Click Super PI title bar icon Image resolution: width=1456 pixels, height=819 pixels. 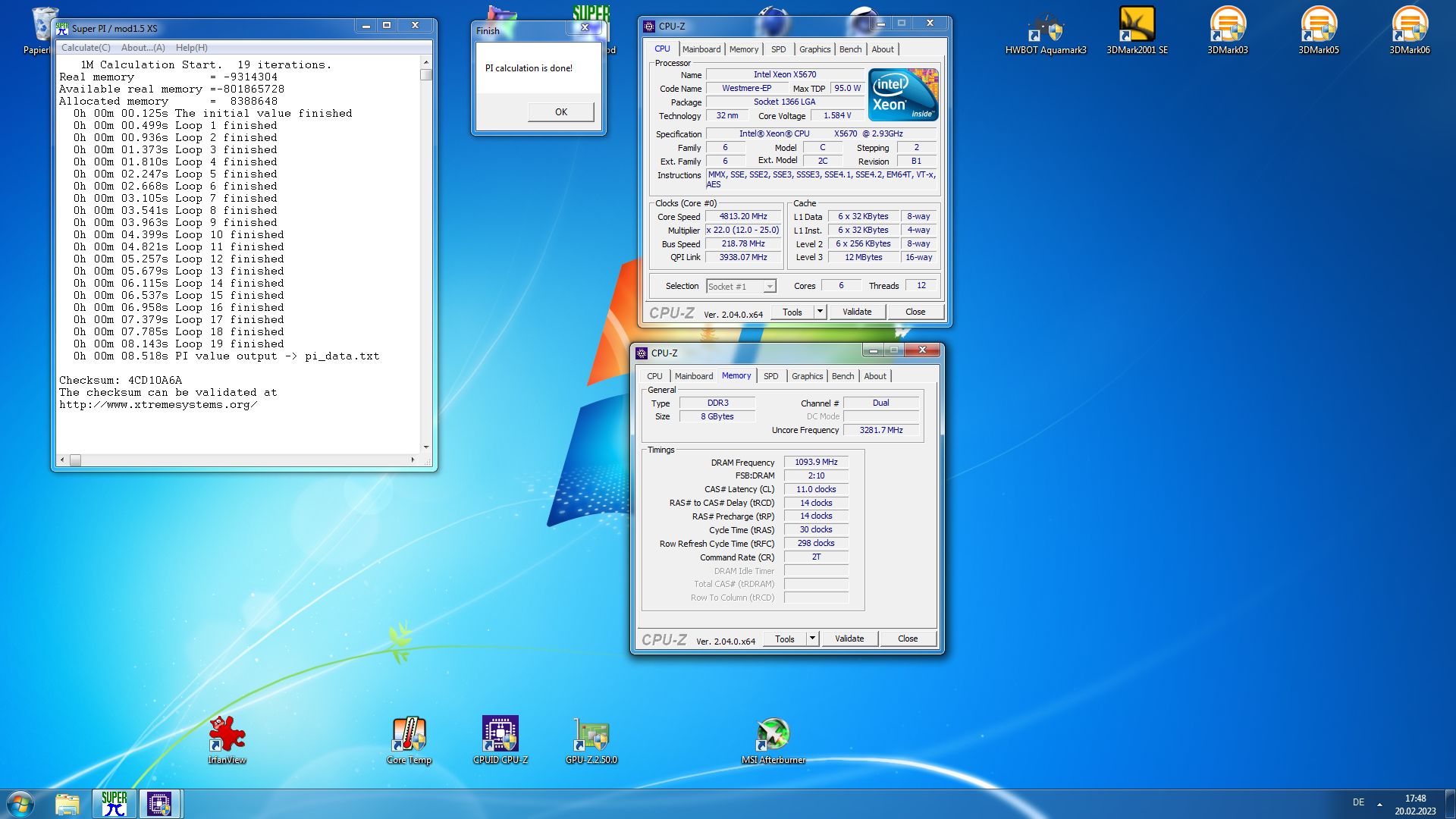tap(62, 29)
